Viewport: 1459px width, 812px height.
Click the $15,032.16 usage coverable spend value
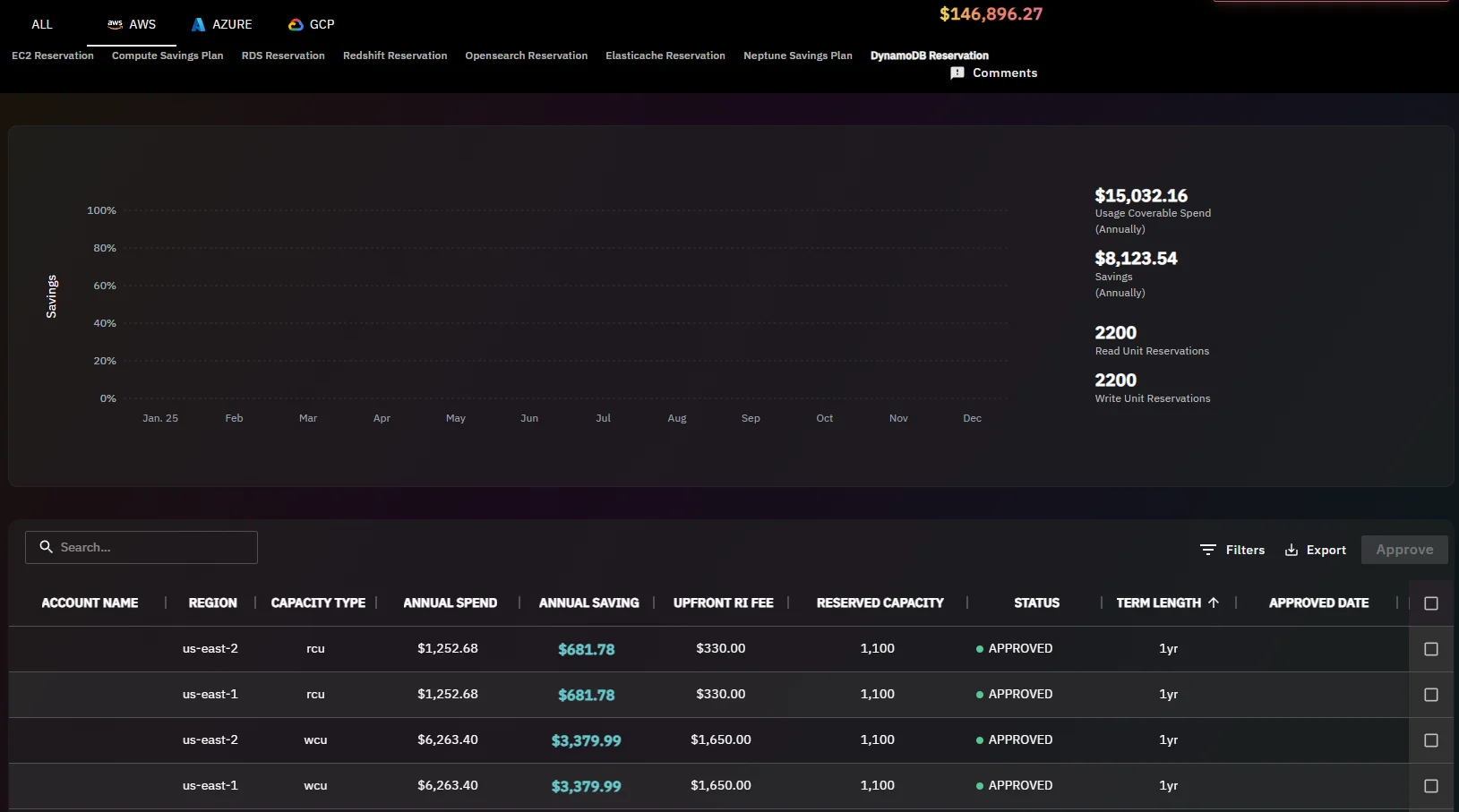(x=1141, y=195)
